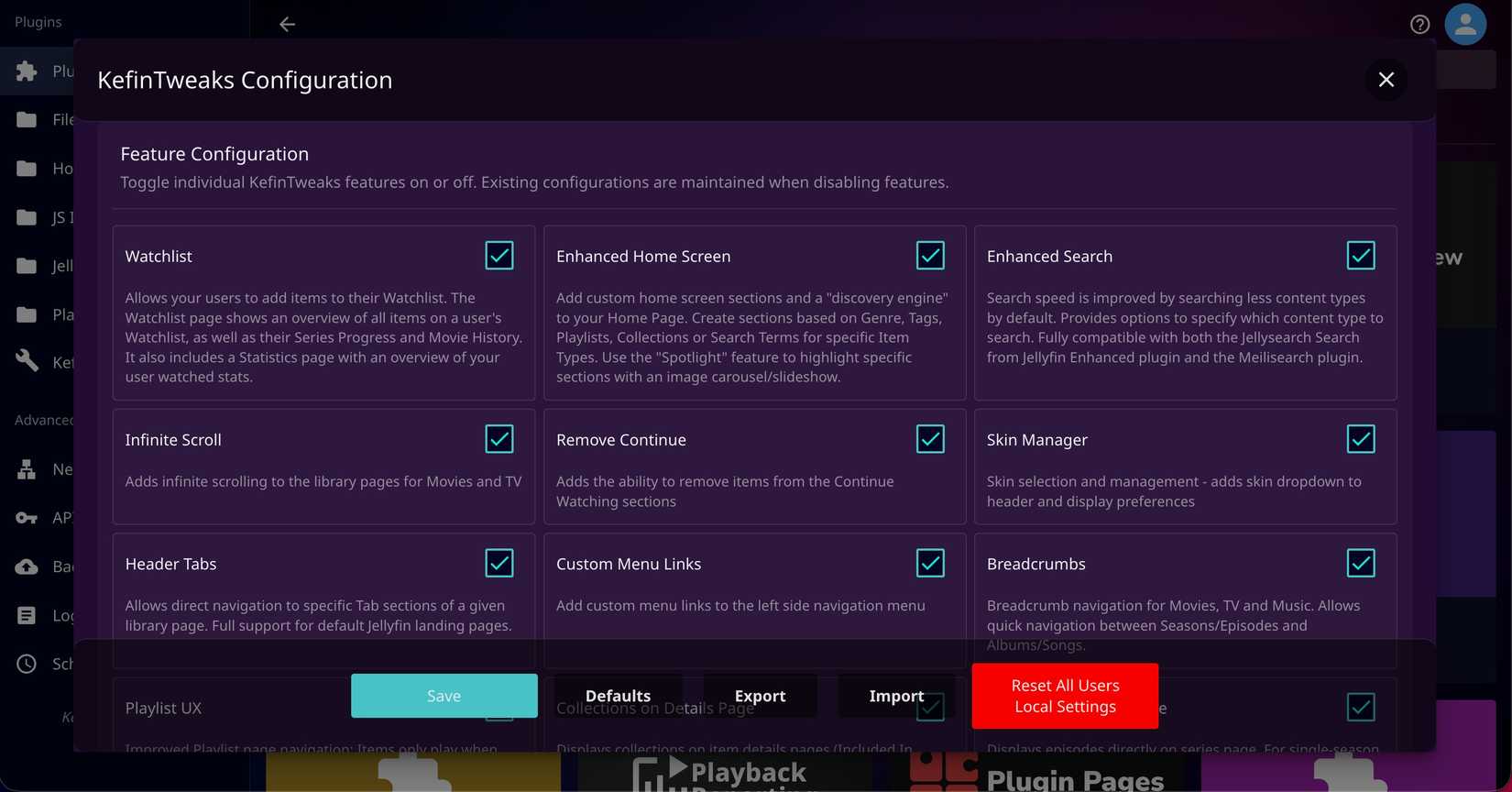Click the Networking icon in the sidebar

pyautogui.click(x=27, y=469)
